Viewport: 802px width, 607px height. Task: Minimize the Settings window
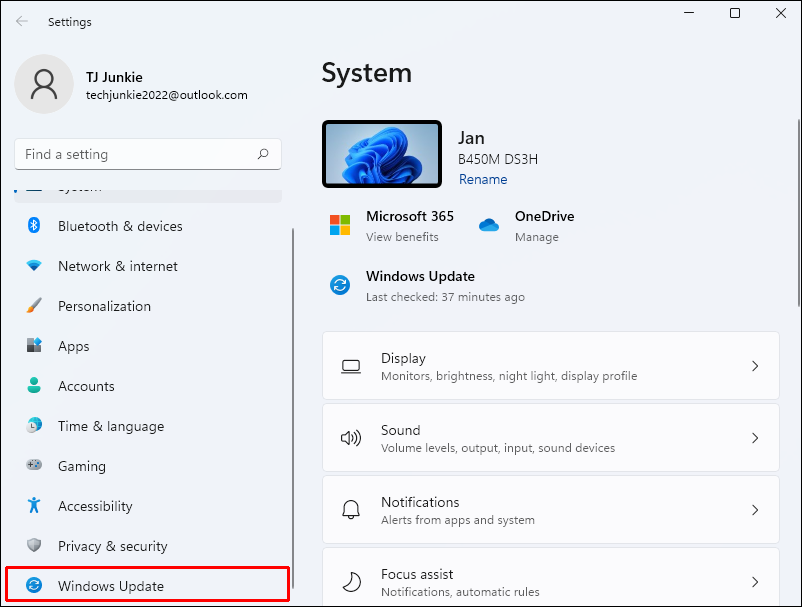pos(689,13)
